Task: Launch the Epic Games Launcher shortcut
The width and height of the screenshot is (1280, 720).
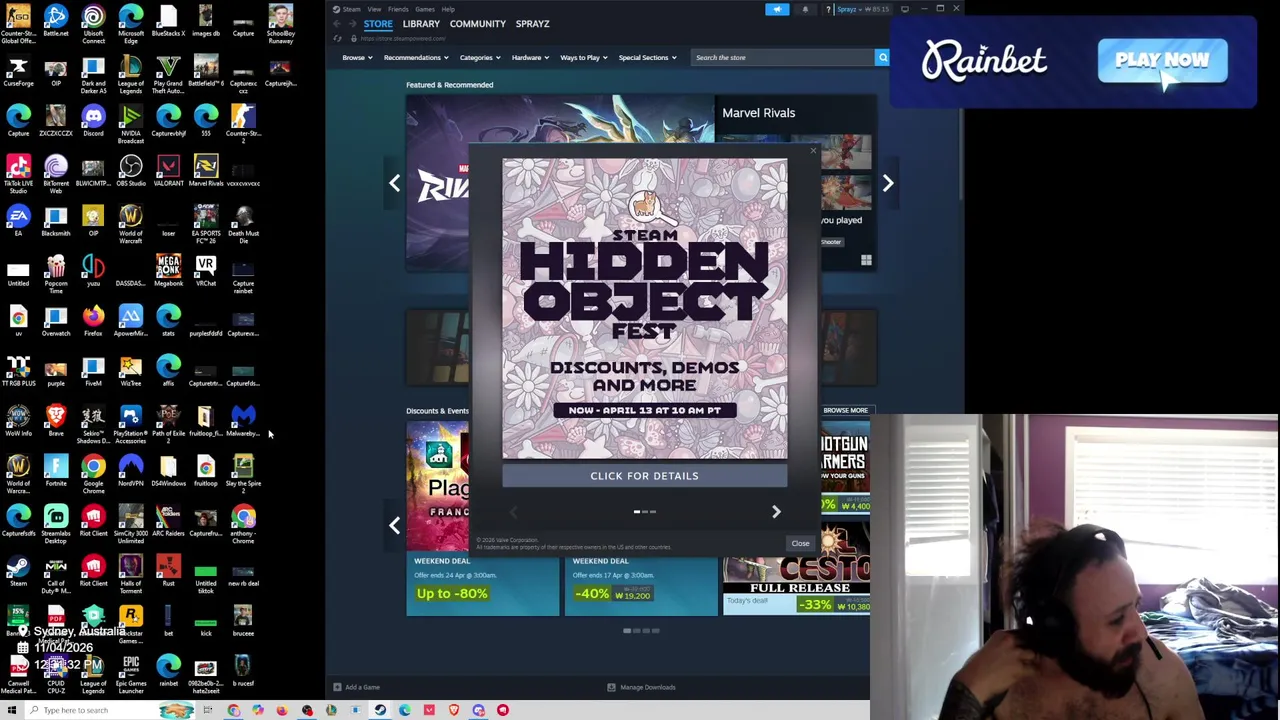Action: pos(131,674)
